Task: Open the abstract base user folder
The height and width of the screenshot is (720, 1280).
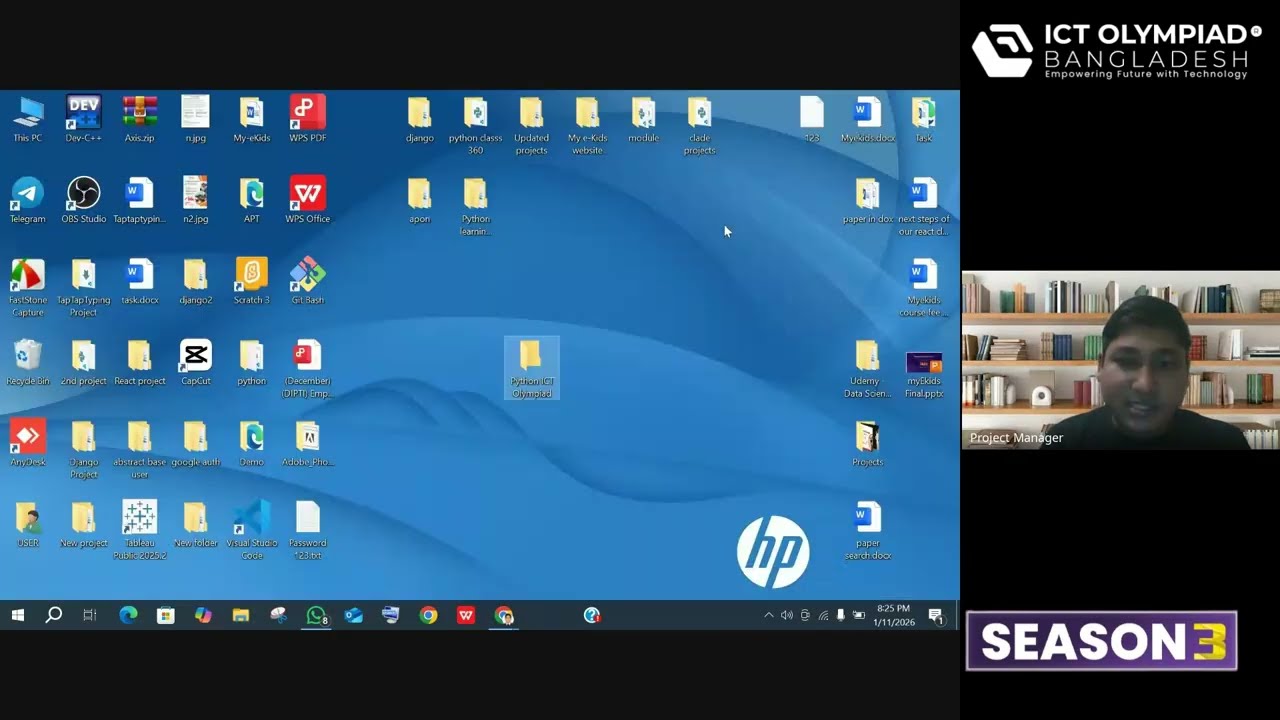Action: coord(140,449)
